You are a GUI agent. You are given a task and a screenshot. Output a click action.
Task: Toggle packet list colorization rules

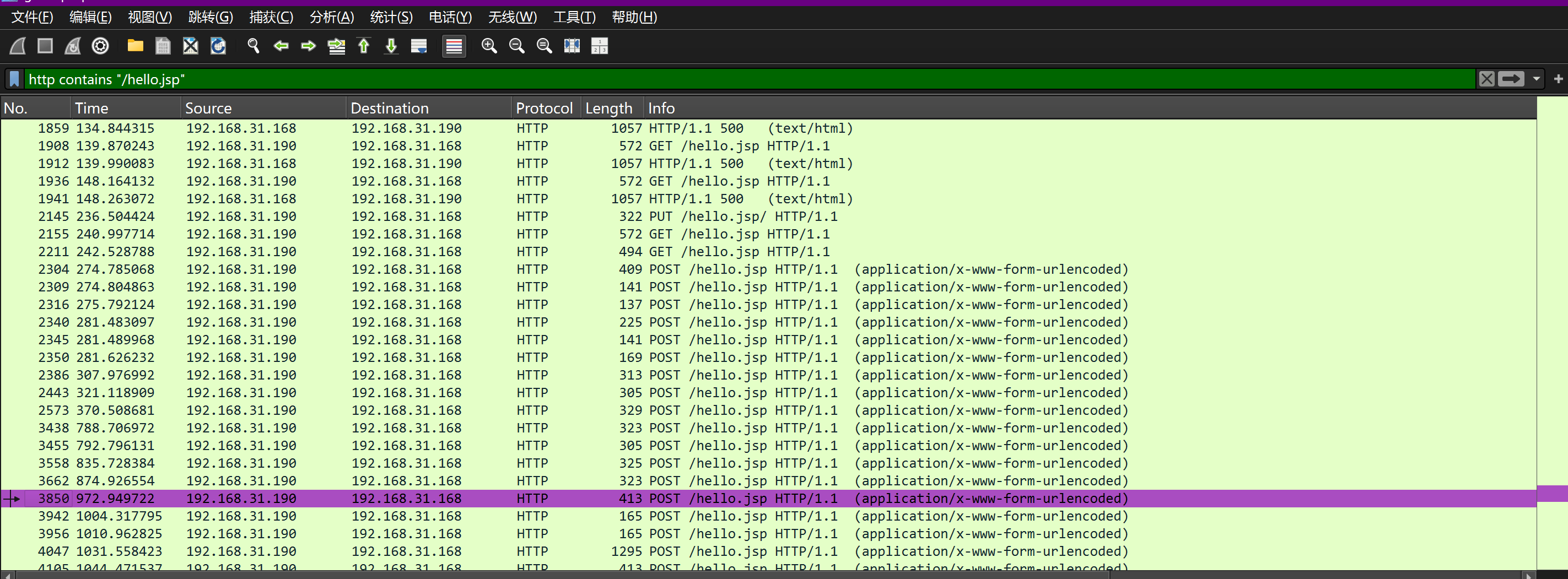pos(454,46)
